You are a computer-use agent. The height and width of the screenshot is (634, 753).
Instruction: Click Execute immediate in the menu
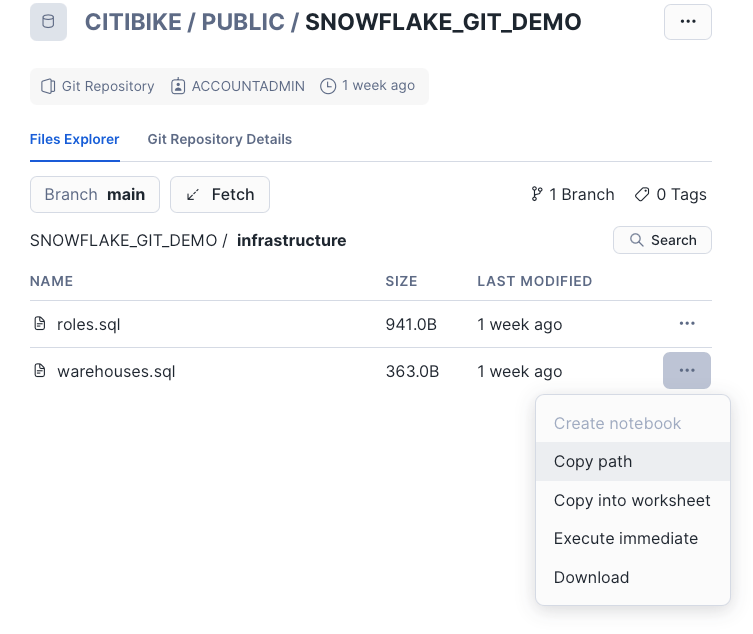point(626,538)
